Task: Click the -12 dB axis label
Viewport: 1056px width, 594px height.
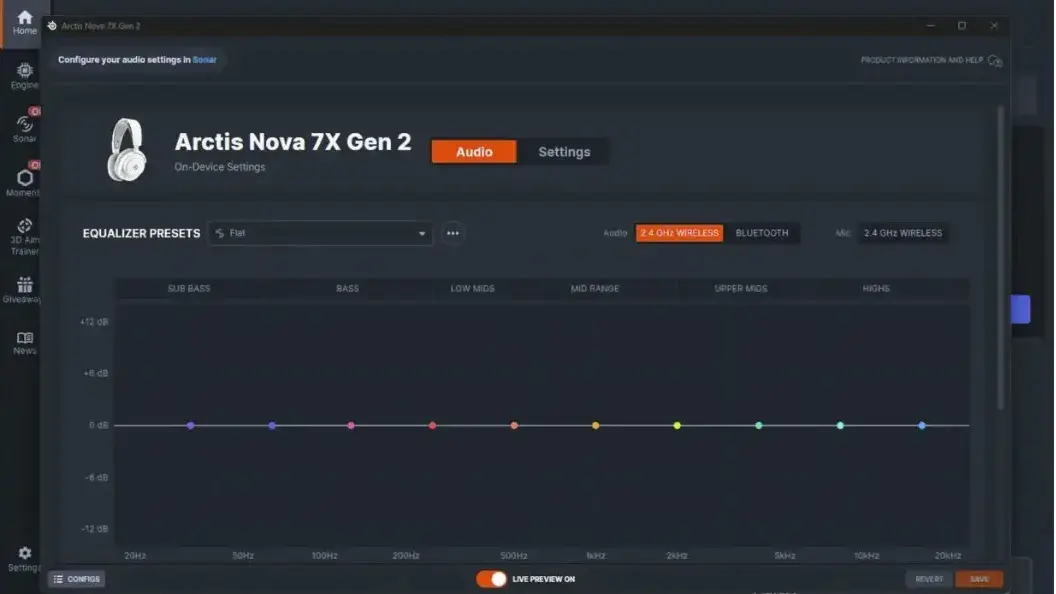Action: pyautogui.click(x=95, y=529)
